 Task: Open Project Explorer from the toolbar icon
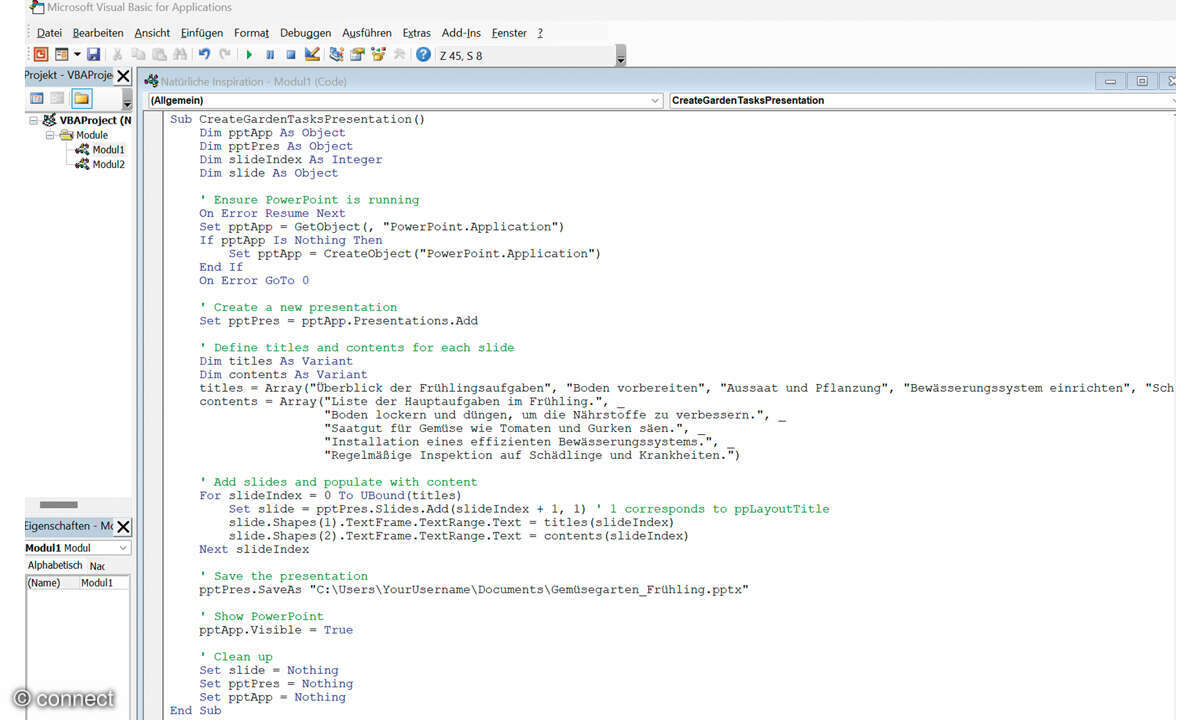click(336, 55)
